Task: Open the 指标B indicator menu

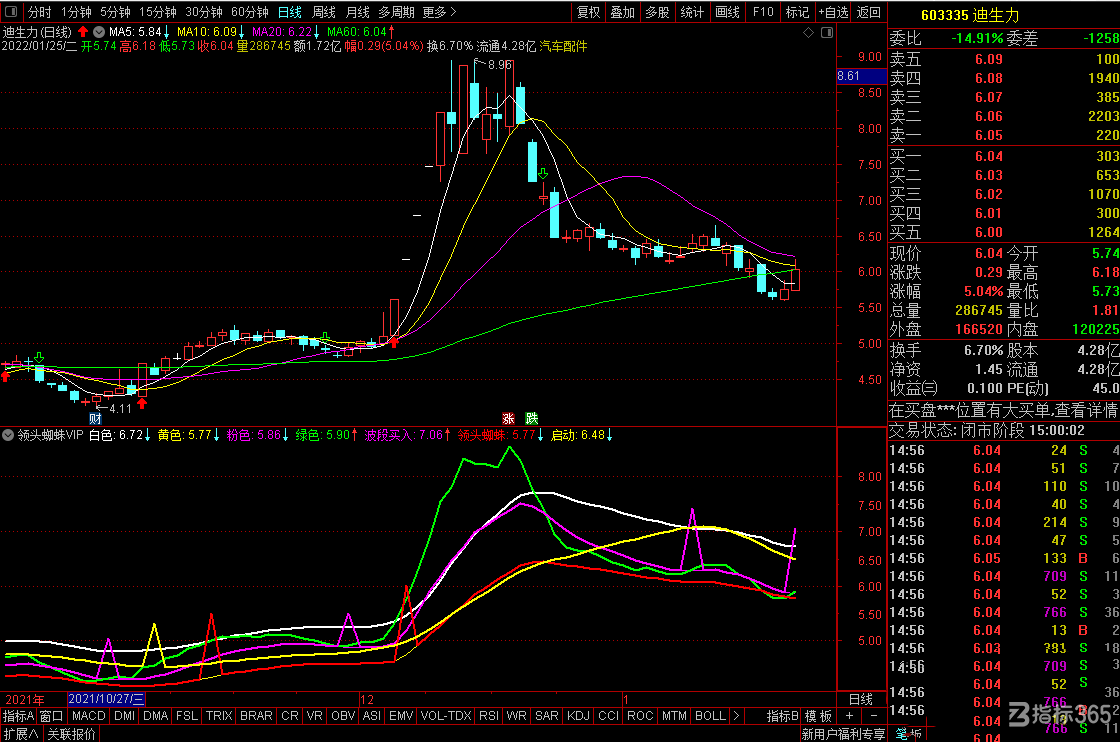Action: [782, 716]
